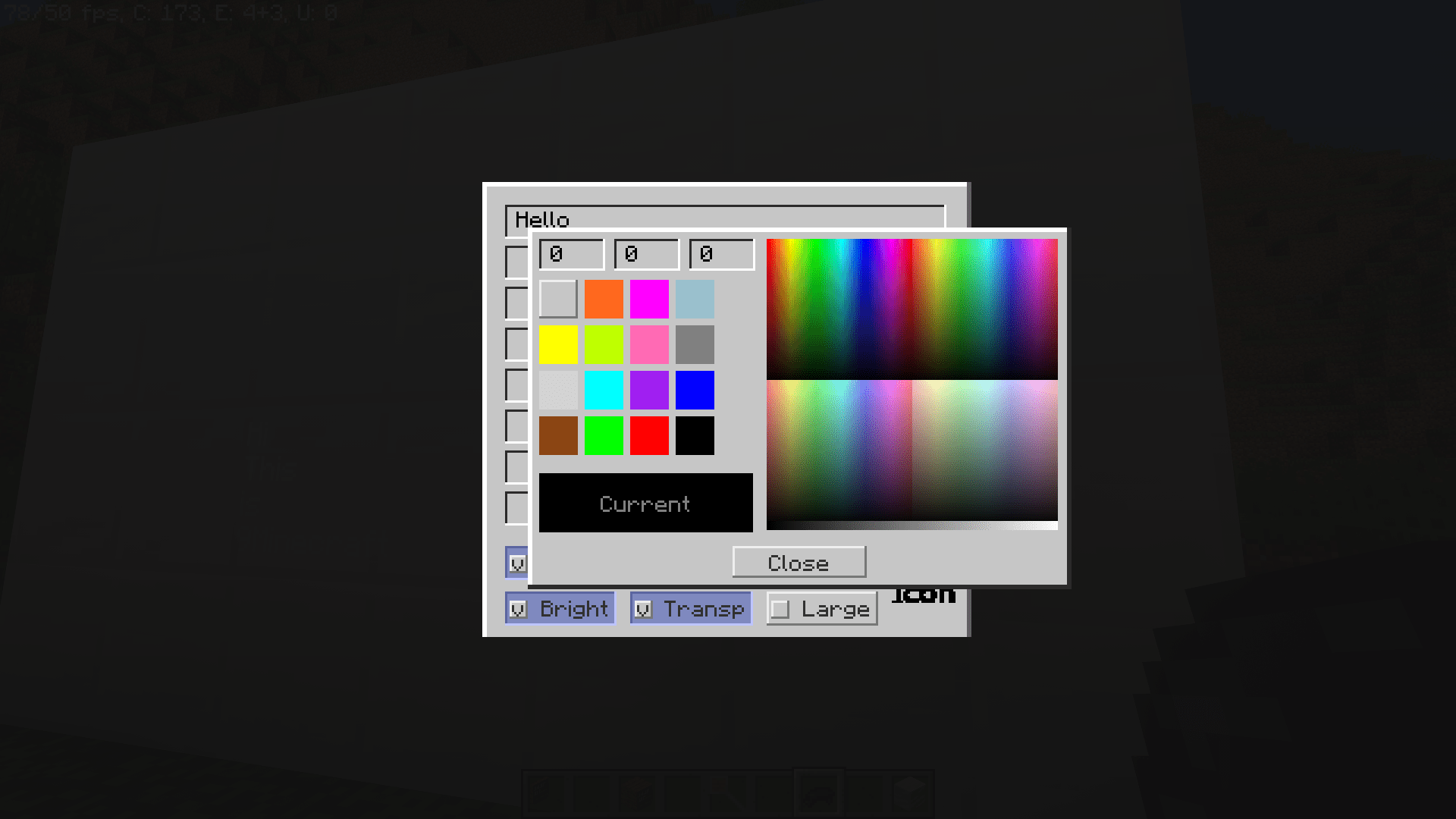Select the red color swatch
Viewport: 1456px width, 819px height.
coord(648,434)
